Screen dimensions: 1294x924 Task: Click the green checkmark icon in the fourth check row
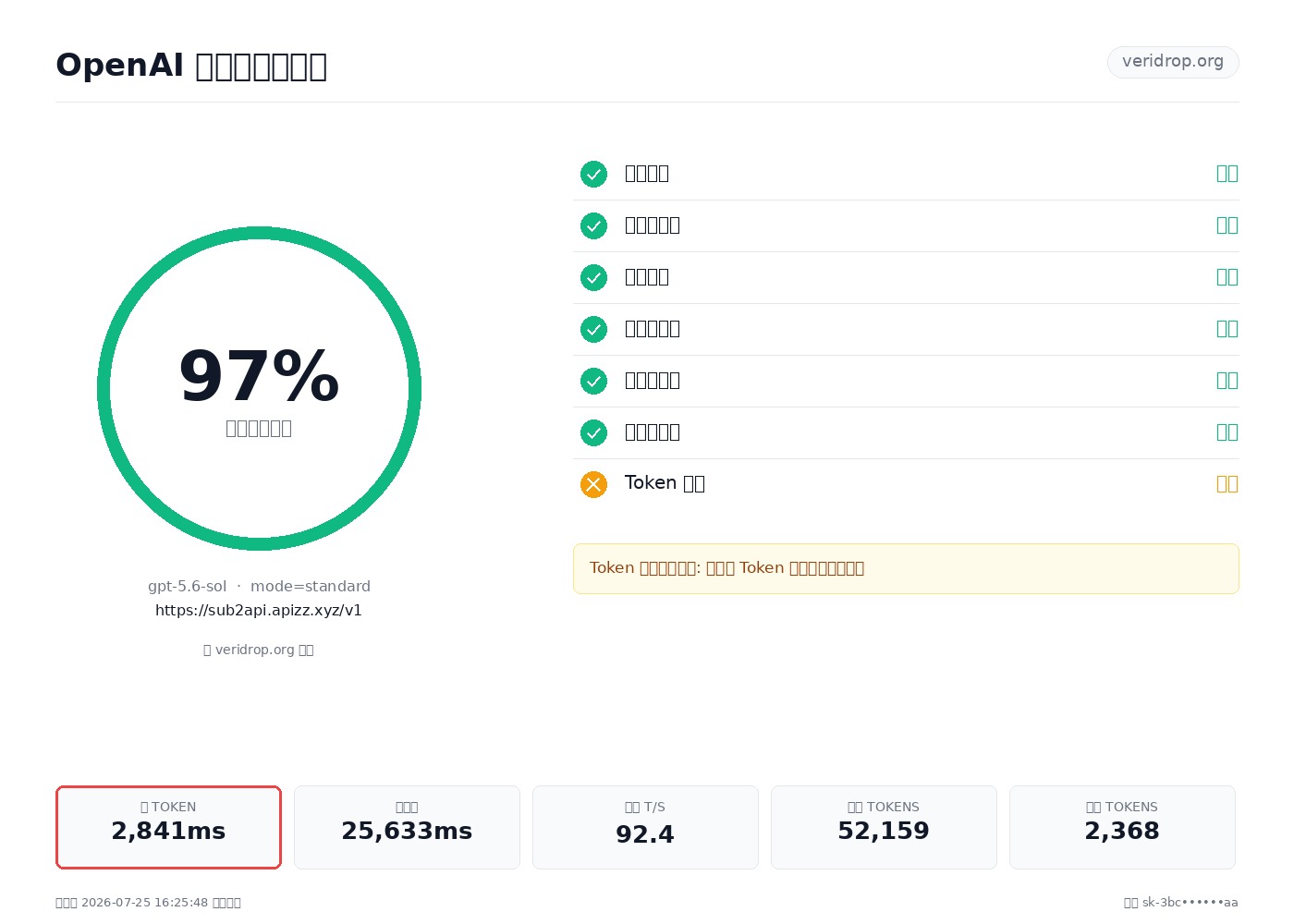pyautogui.click(x=593, y=329)
